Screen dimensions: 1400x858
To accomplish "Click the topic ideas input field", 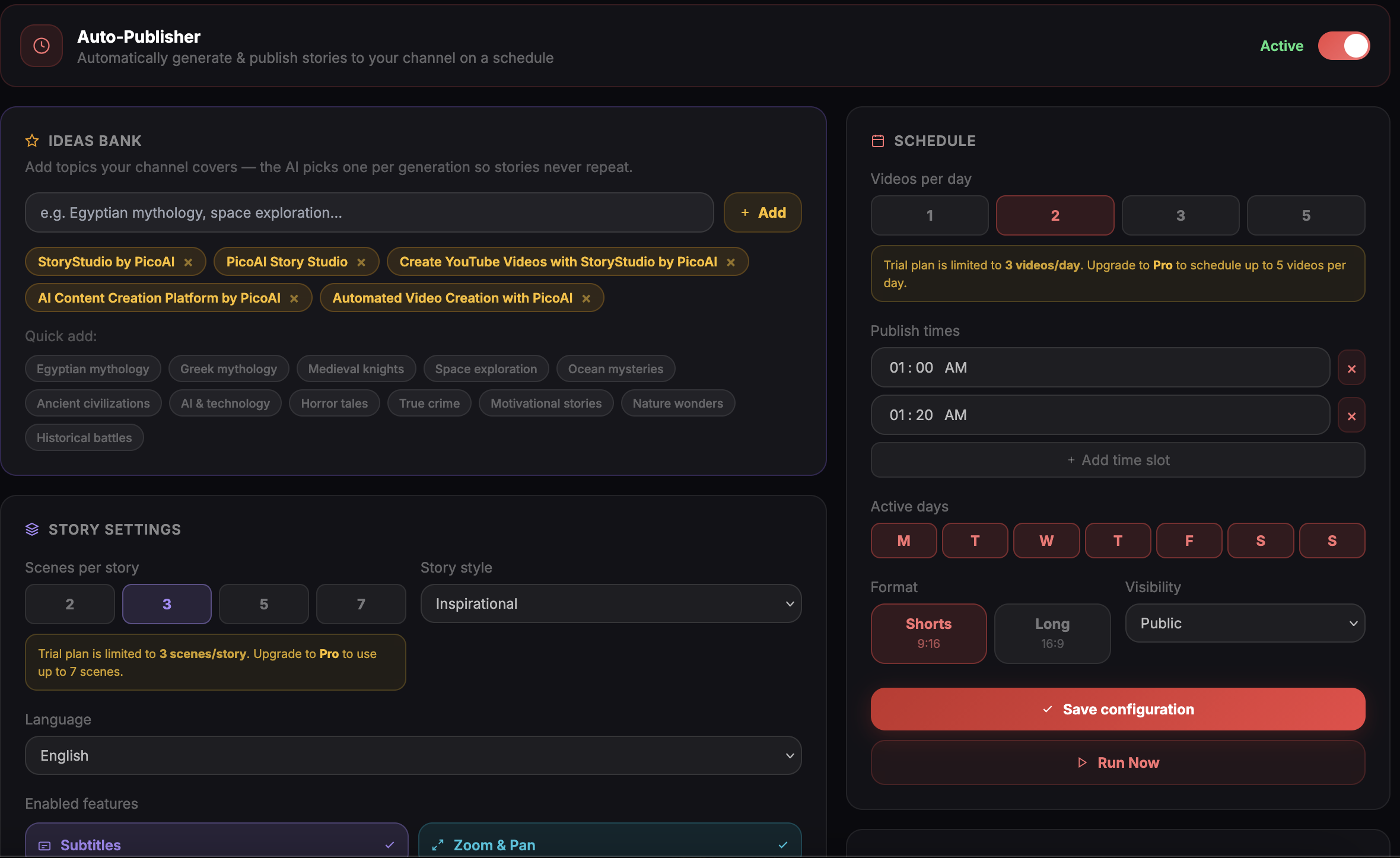I will [x=369, y=212].
